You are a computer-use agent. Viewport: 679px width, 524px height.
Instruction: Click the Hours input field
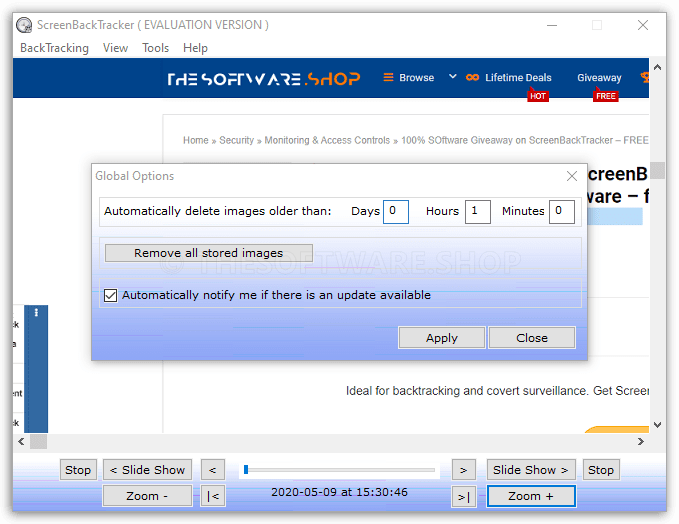tap(477, 211)
